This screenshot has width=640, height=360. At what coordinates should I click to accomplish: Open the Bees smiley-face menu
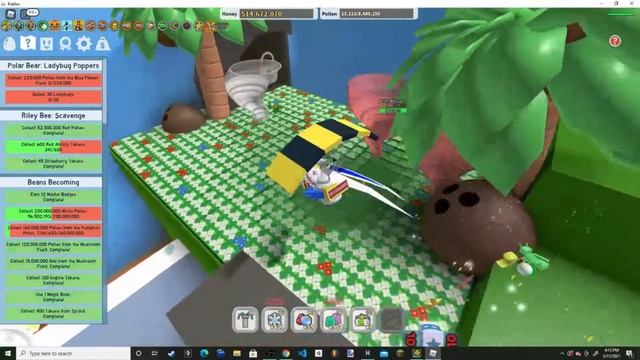tap(46, 43)
